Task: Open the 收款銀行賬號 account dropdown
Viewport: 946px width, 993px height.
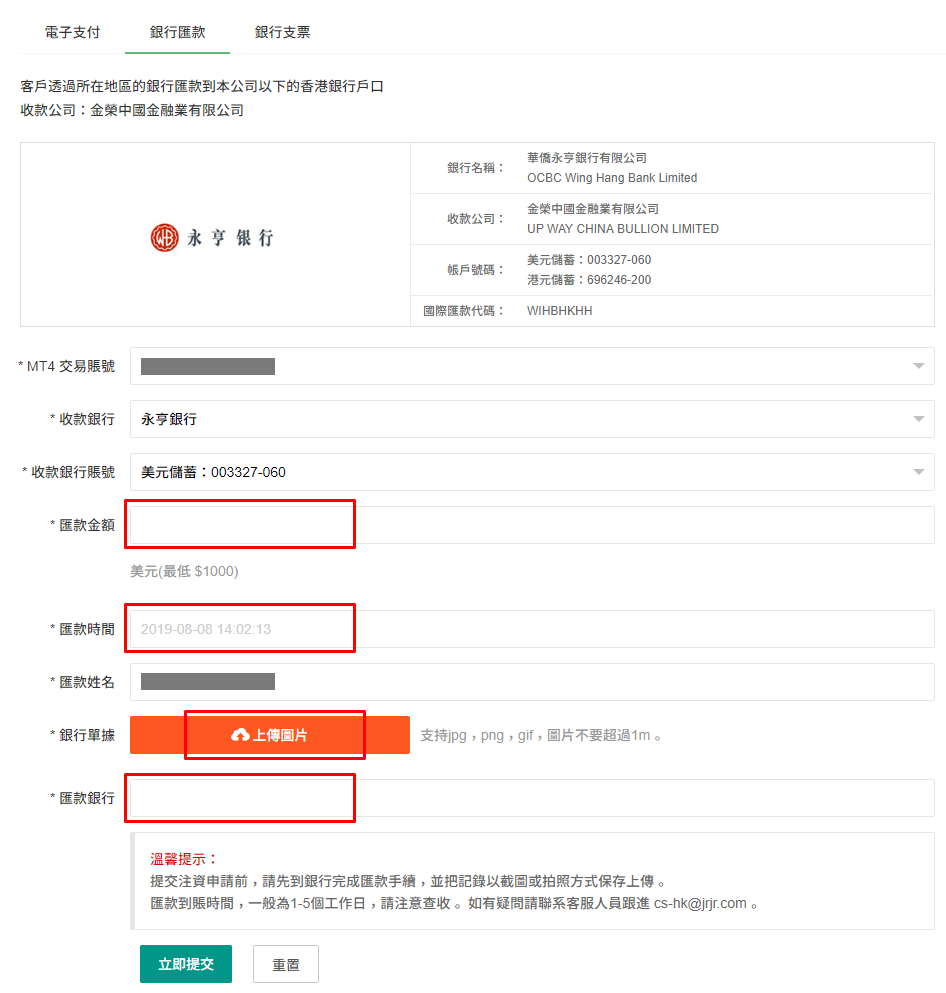Action: click(532, 472)
